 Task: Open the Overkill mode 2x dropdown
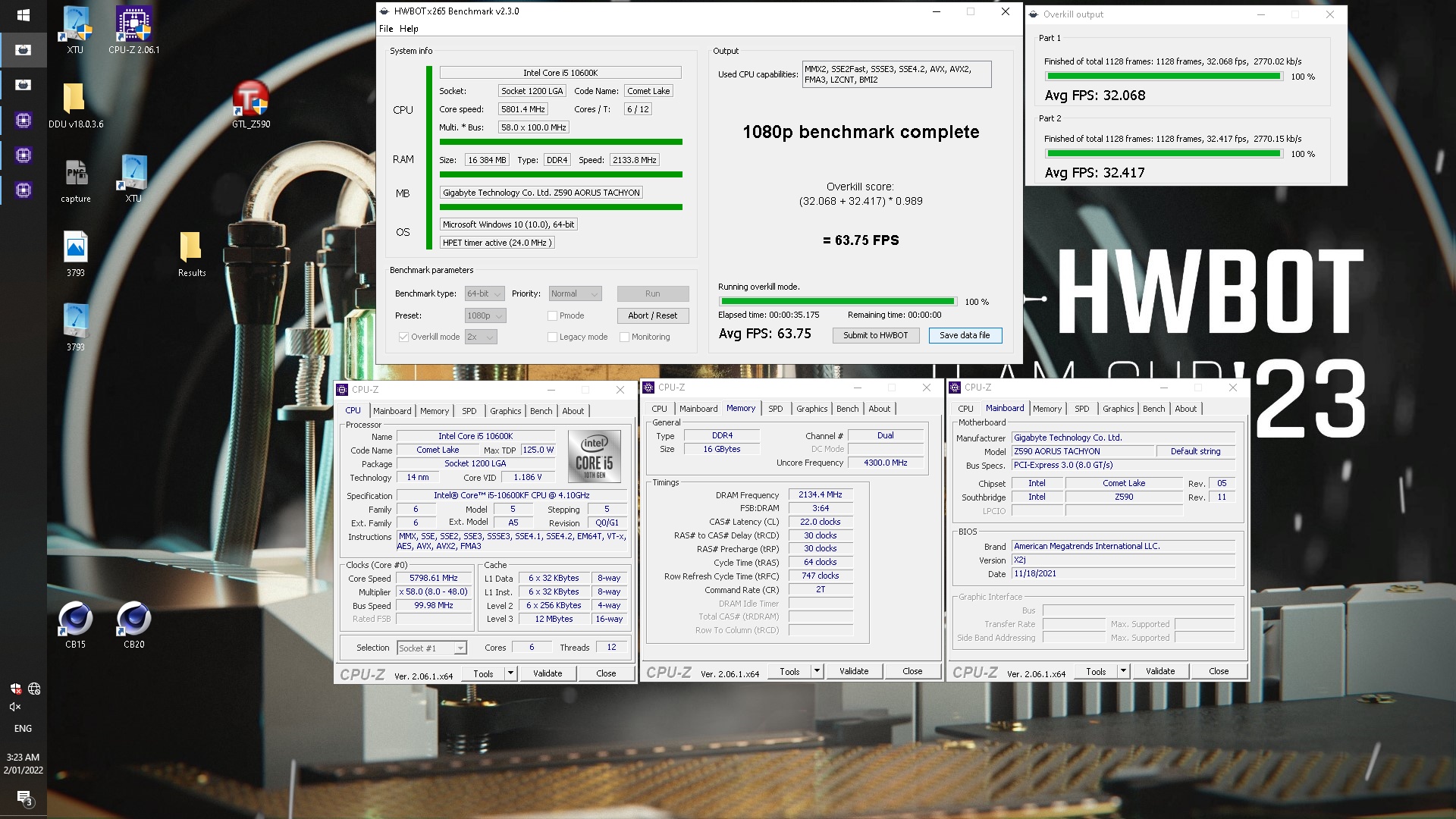point(481,337)
